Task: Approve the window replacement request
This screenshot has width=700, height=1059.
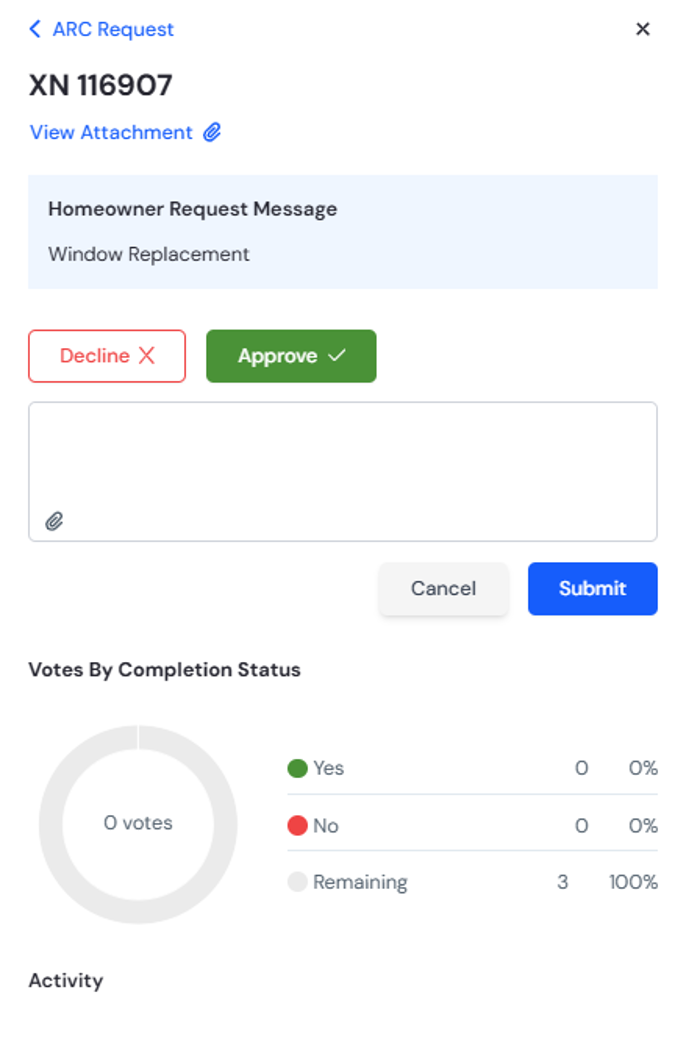Action: point(291,356)
